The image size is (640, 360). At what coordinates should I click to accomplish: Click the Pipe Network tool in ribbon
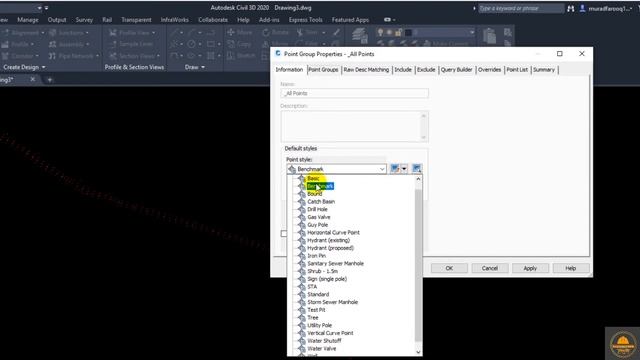73,56
